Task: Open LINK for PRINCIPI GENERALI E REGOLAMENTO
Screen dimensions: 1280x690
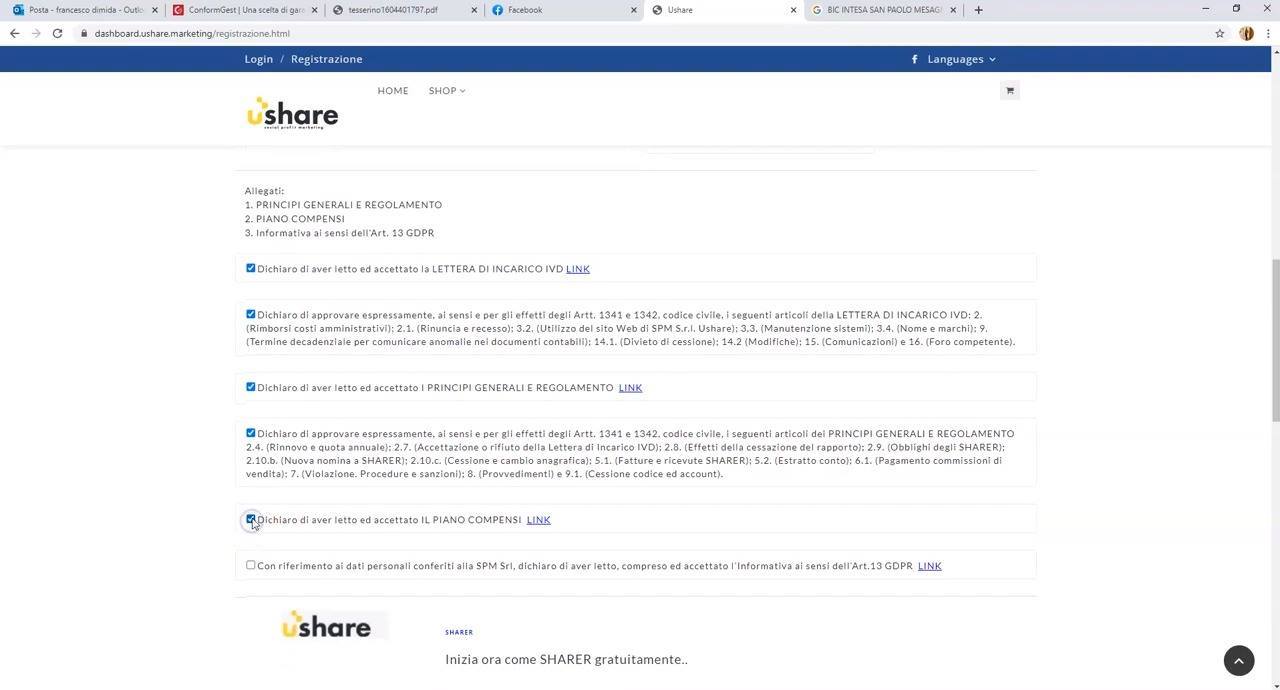Action: (630, 388)
